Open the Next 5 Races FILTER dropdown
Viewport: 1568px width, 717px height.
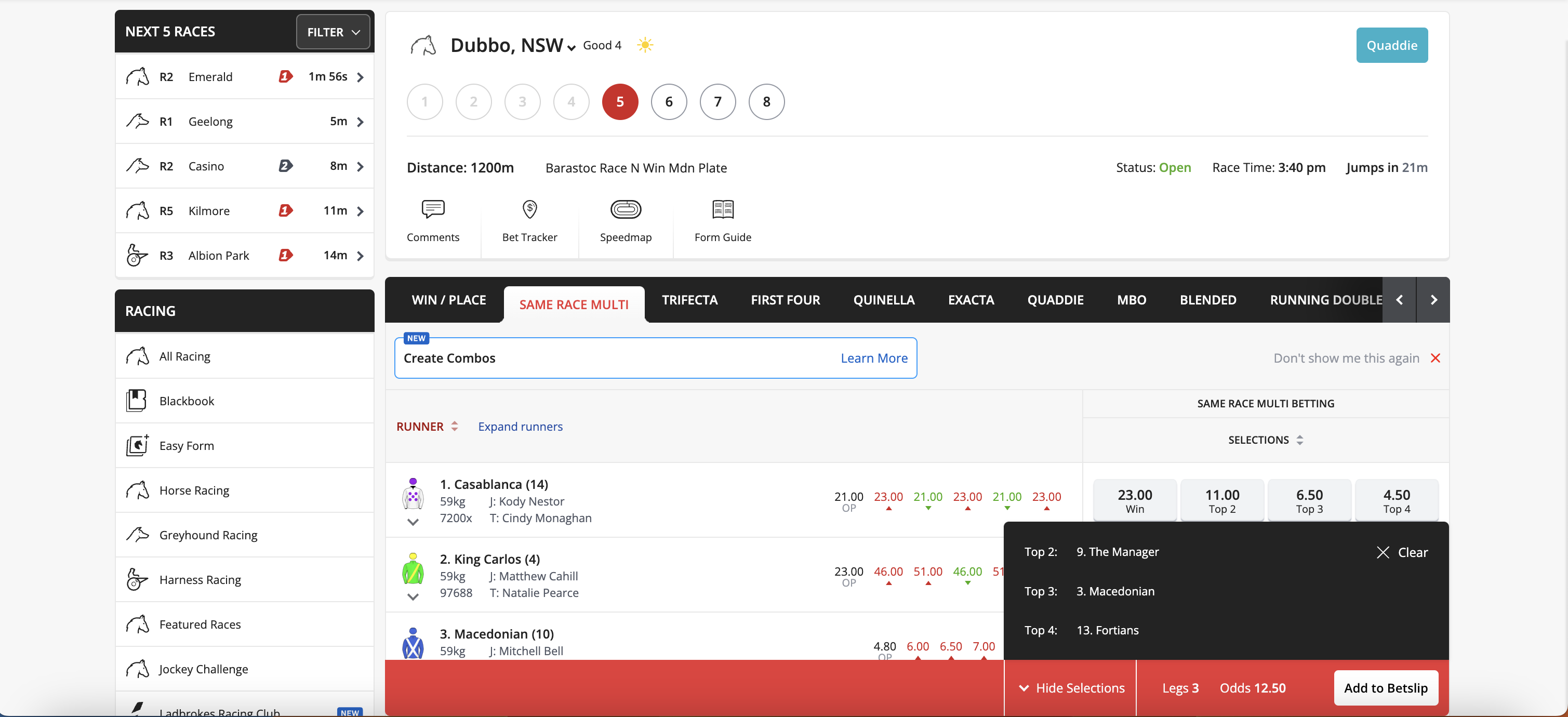pos(333,32)
